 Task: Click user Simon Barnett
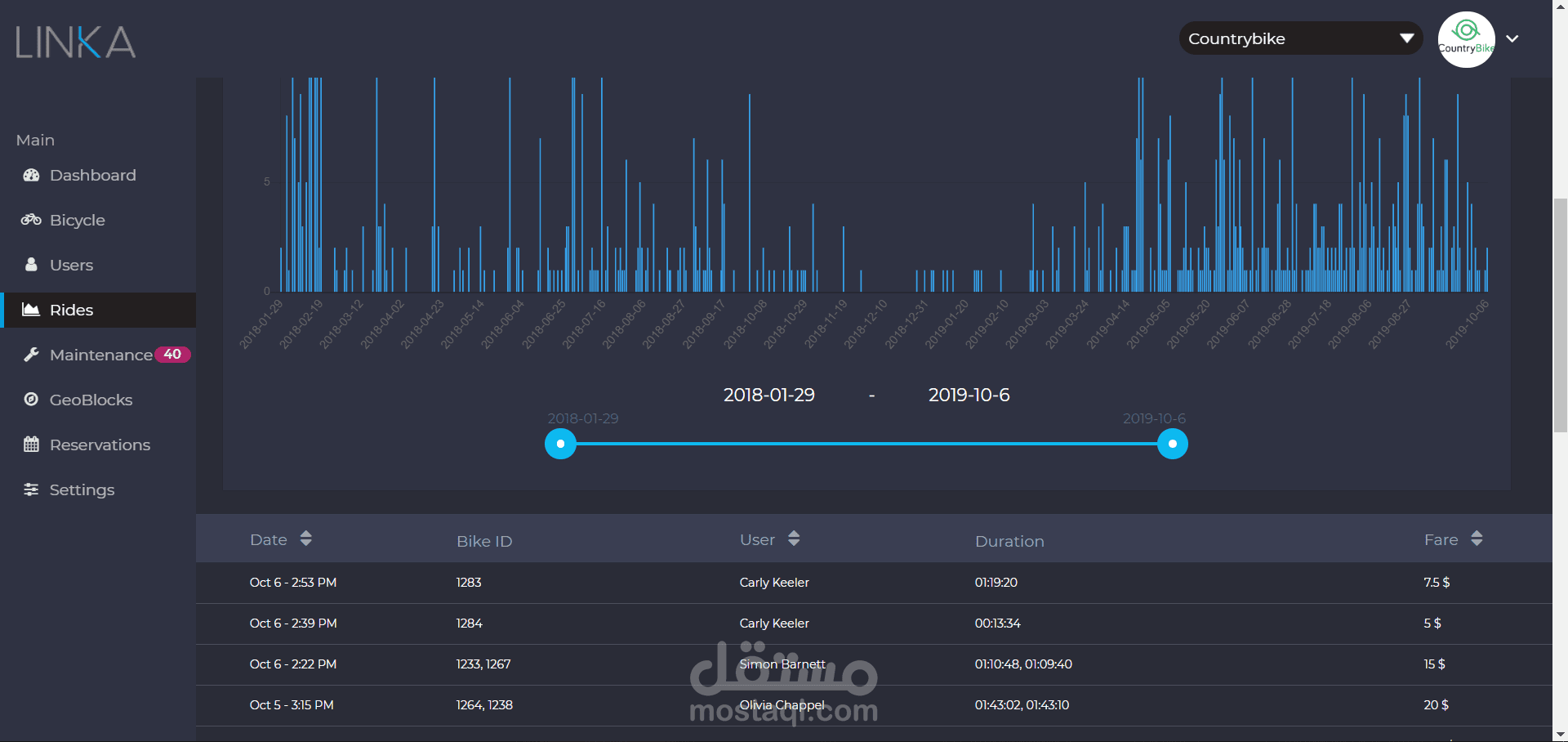click(782, 664)
